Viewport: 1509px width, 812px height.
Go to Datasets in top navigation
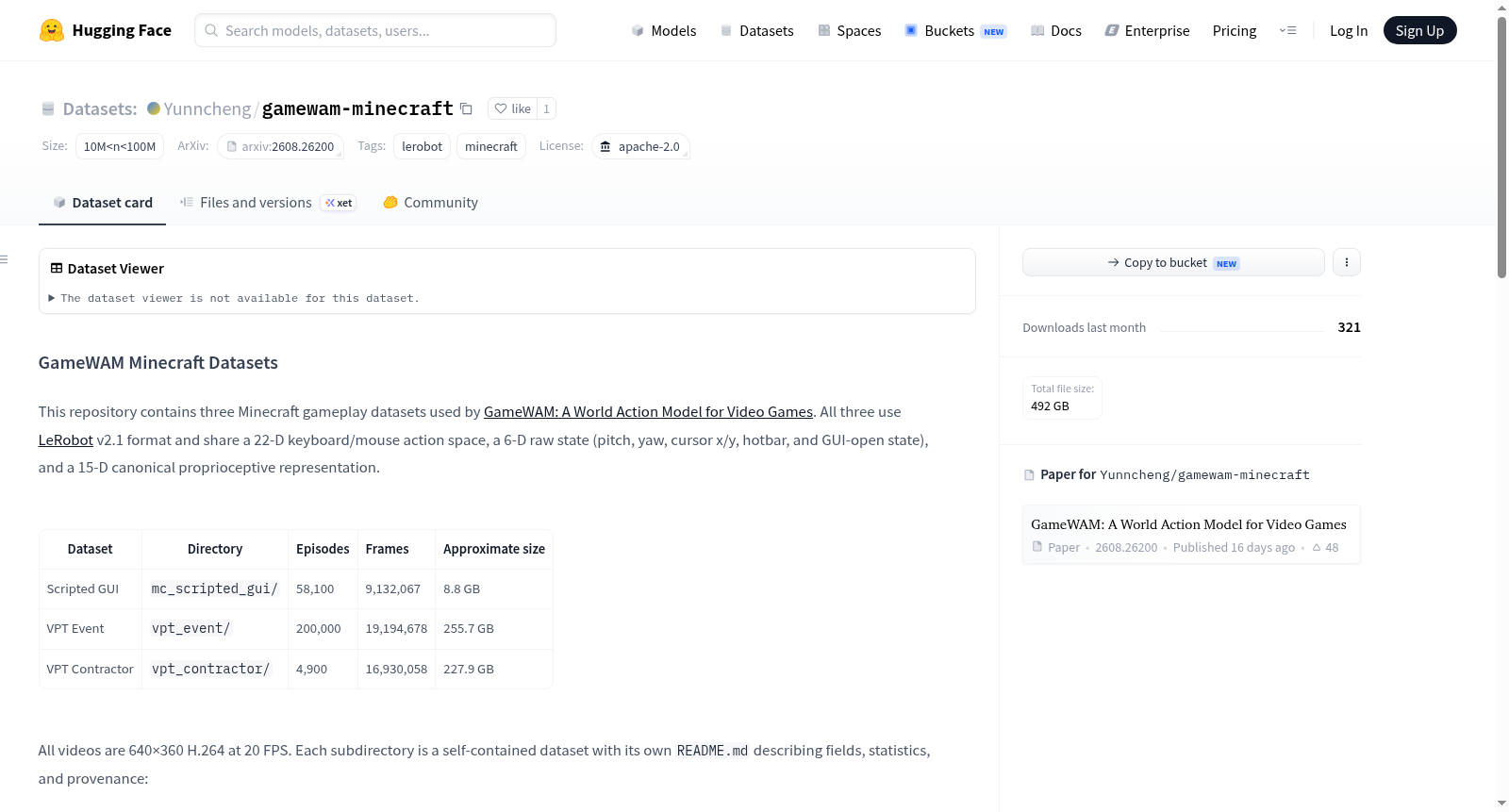[756, 30]
